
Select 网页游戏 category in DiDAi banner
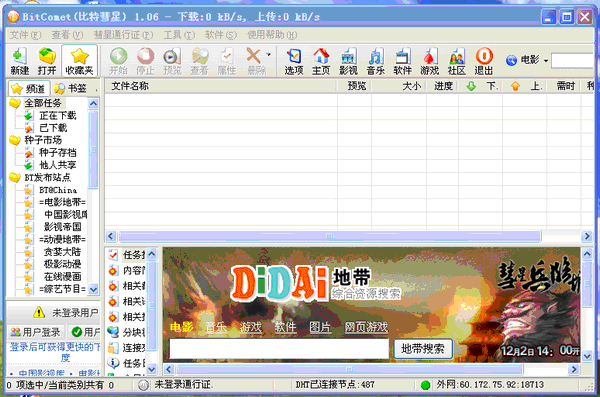[366, 327]
